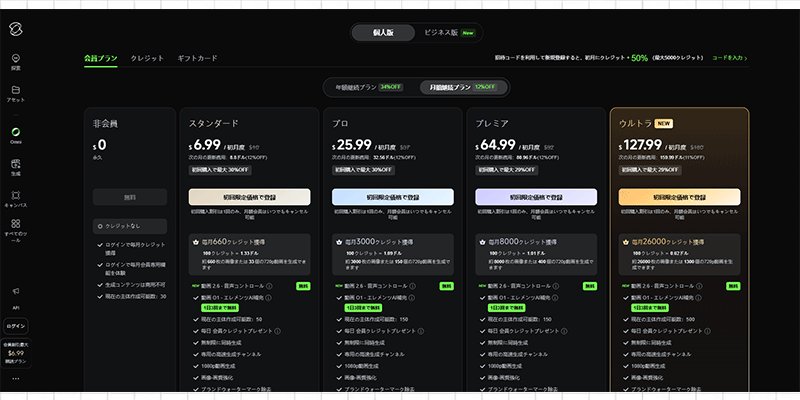Click 1080p動画生成 feature in スタンダード plan

point(218,366)
